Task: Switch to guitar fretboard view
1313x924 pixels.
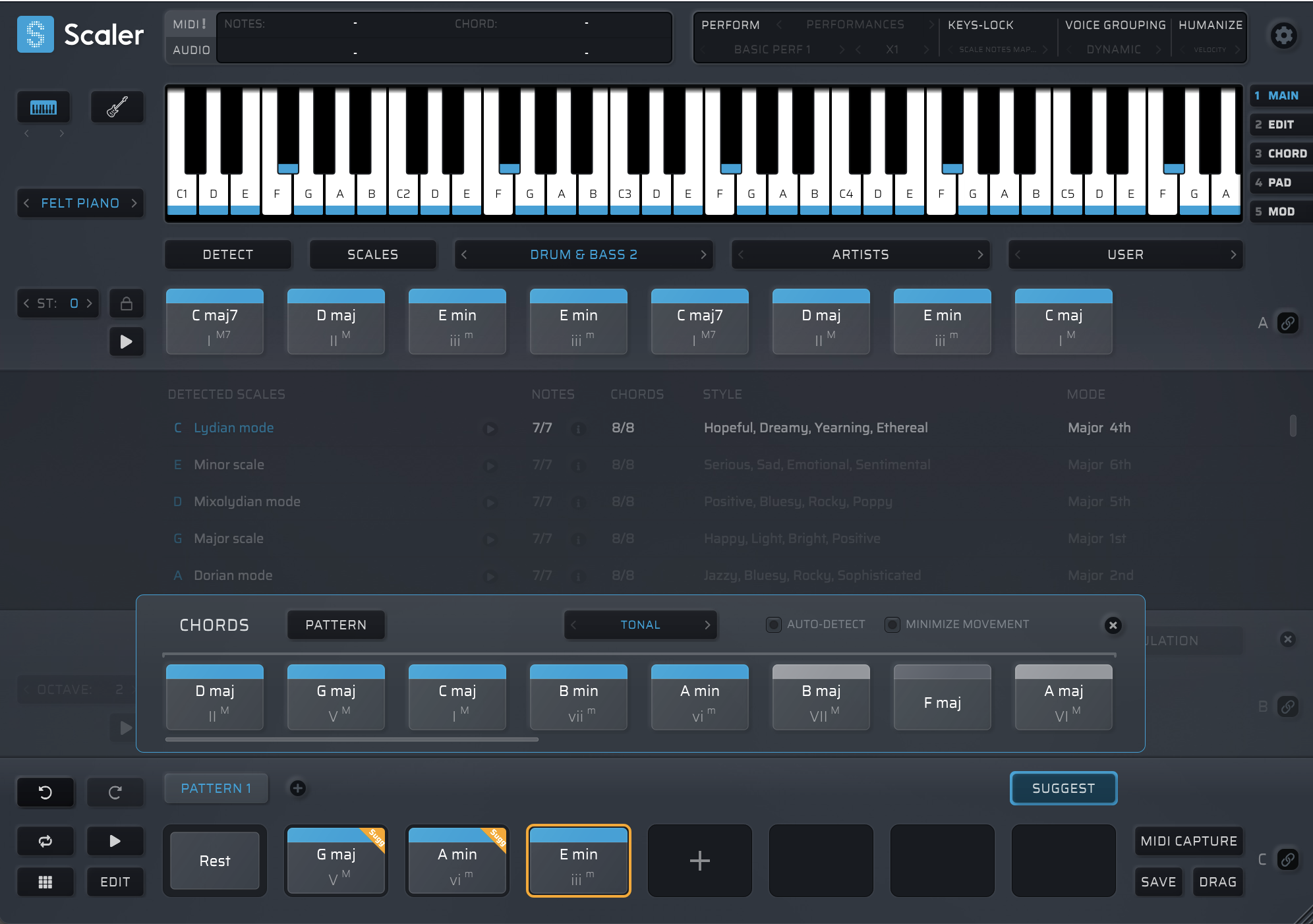Action: (x=117, y=107)
